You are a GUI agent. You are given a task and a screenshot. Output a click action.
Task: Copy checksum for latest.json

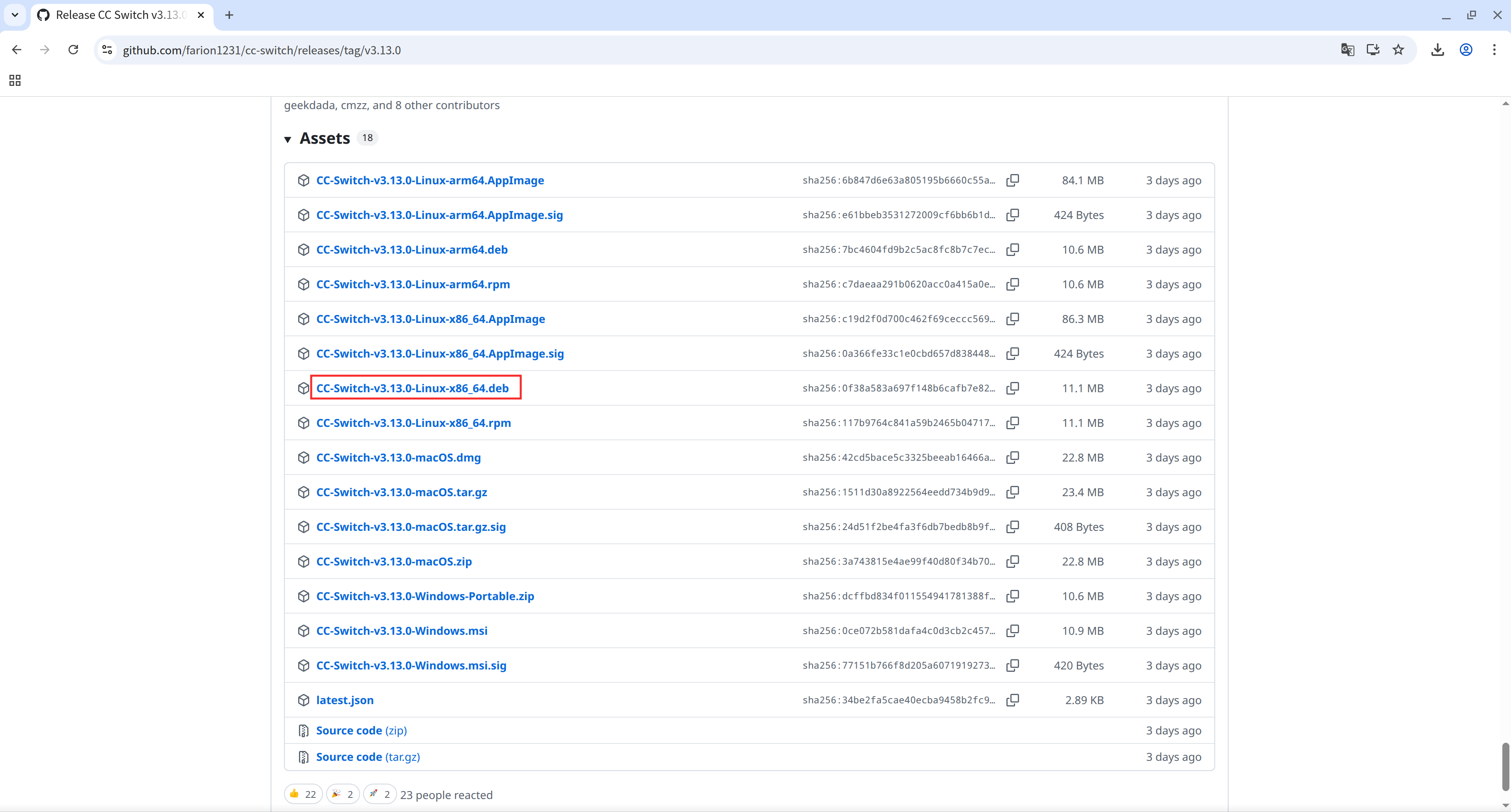tap(1012, 700)
